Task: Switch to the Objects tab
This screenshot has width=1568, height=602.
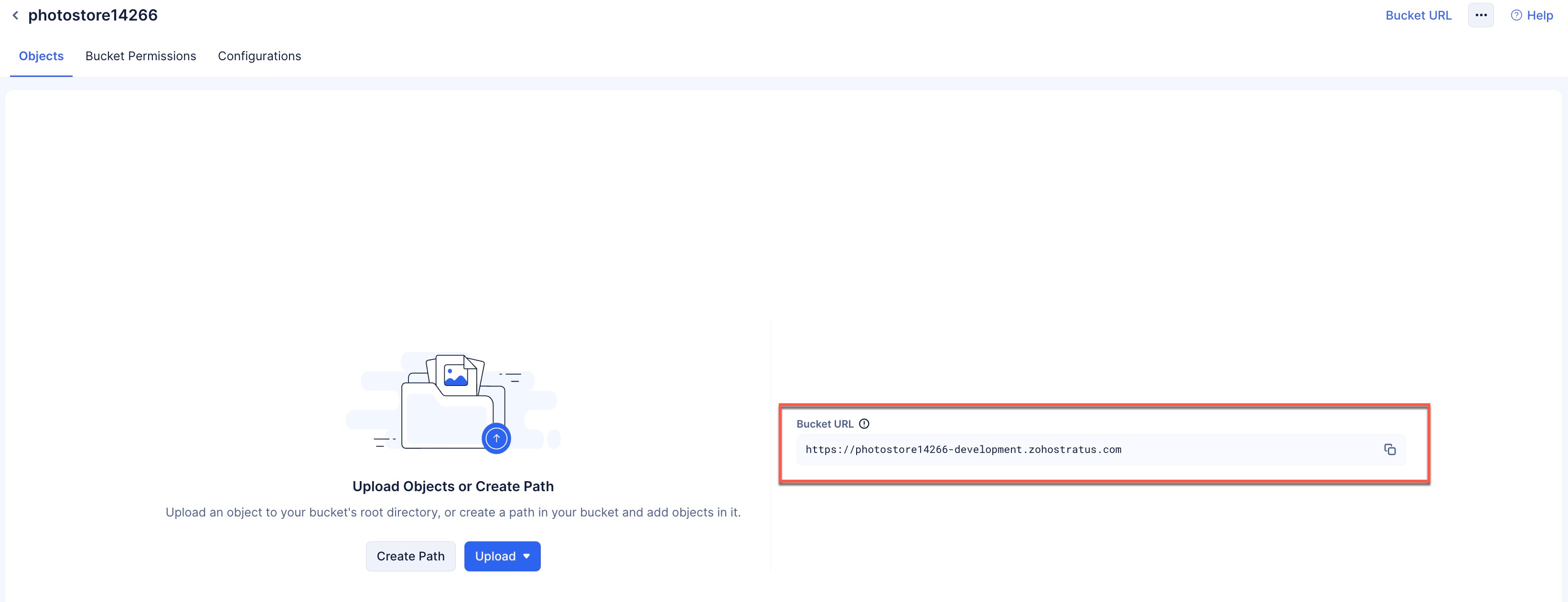Action: (x=42, y=56)
